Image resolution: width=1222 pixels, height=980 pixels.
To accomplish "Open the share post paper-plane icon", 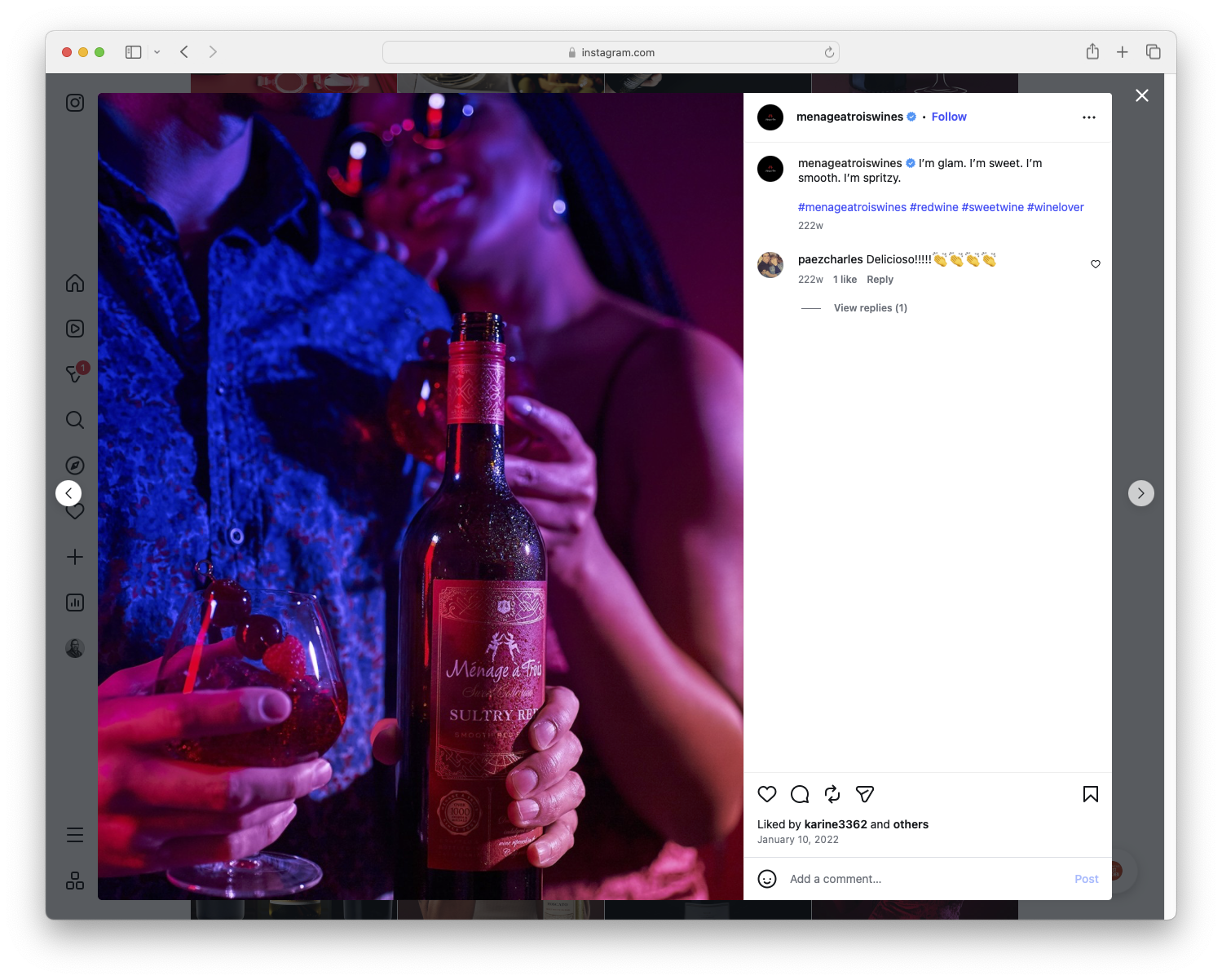I will pos(864,794).
